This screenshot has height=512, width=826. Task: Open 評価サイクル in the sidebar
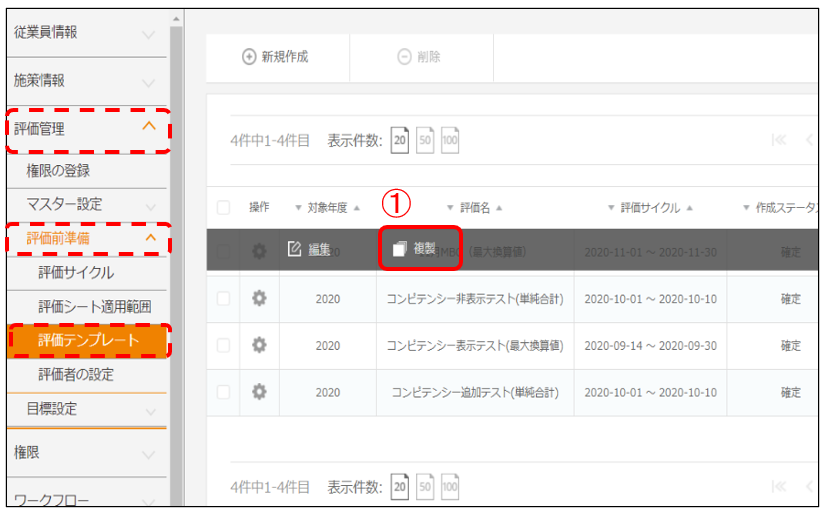pos(76,273)
